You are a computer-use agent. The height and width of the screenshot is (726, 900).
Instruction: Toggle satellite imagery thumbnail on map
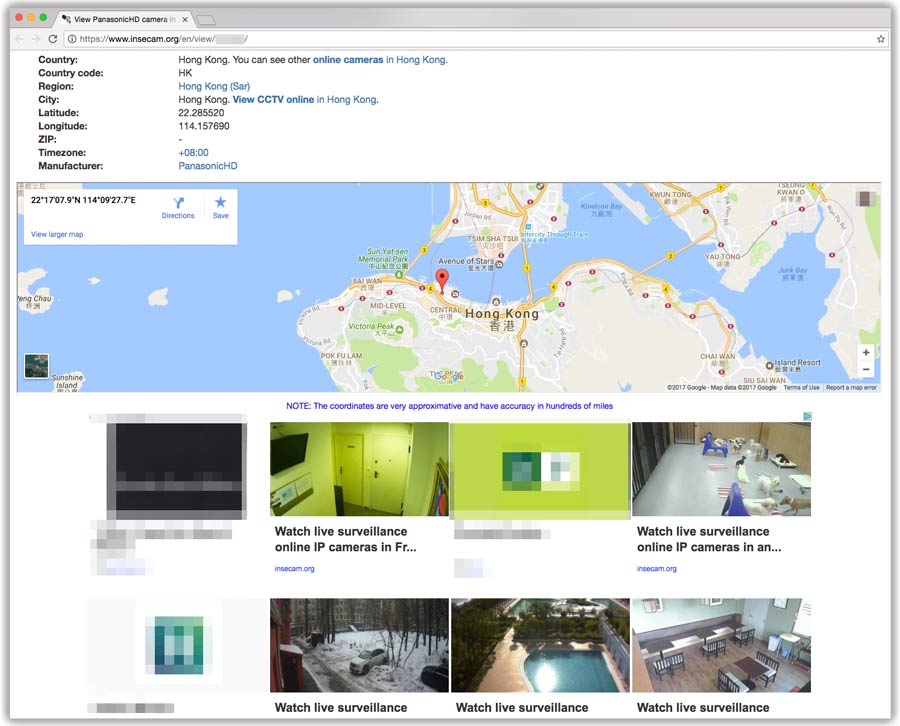36,366
